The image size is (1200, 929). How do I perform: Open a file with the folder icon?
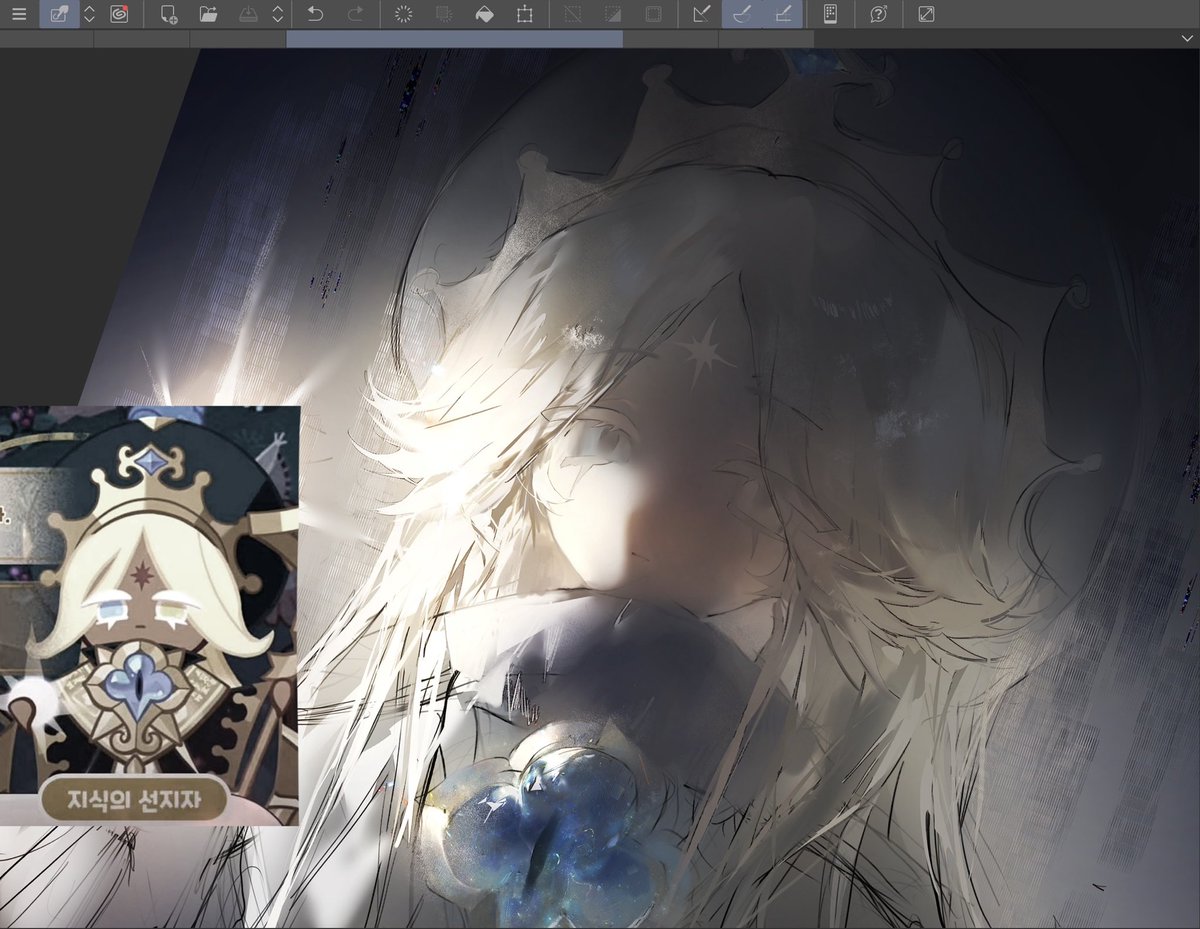208,14
